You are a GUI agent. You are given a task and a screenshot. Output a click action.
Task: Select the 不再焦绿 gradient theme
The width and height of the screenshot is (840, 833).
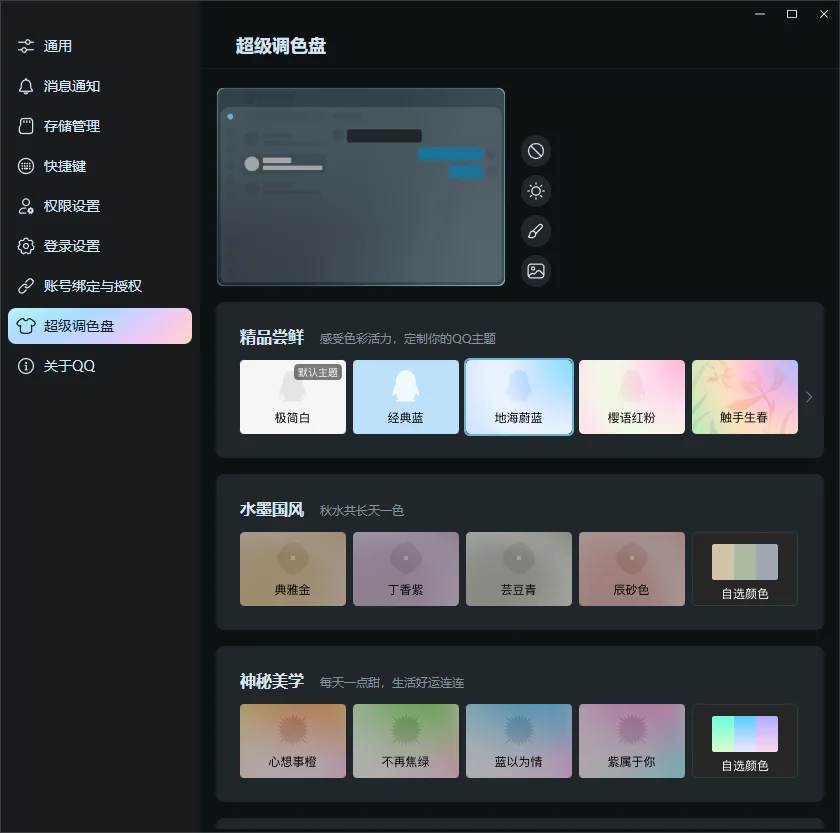click(406, 741)
